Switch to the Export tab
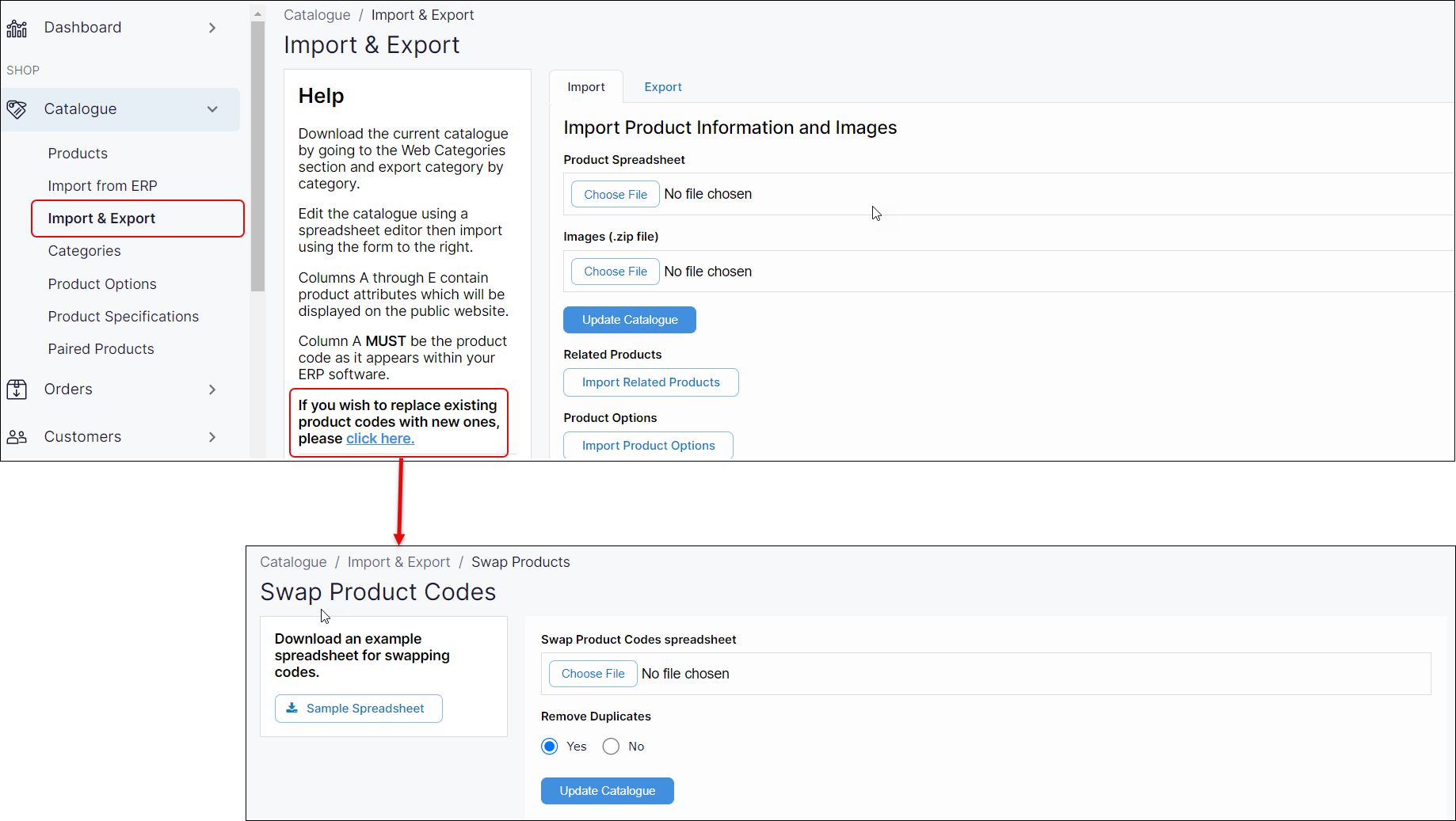 663,87
